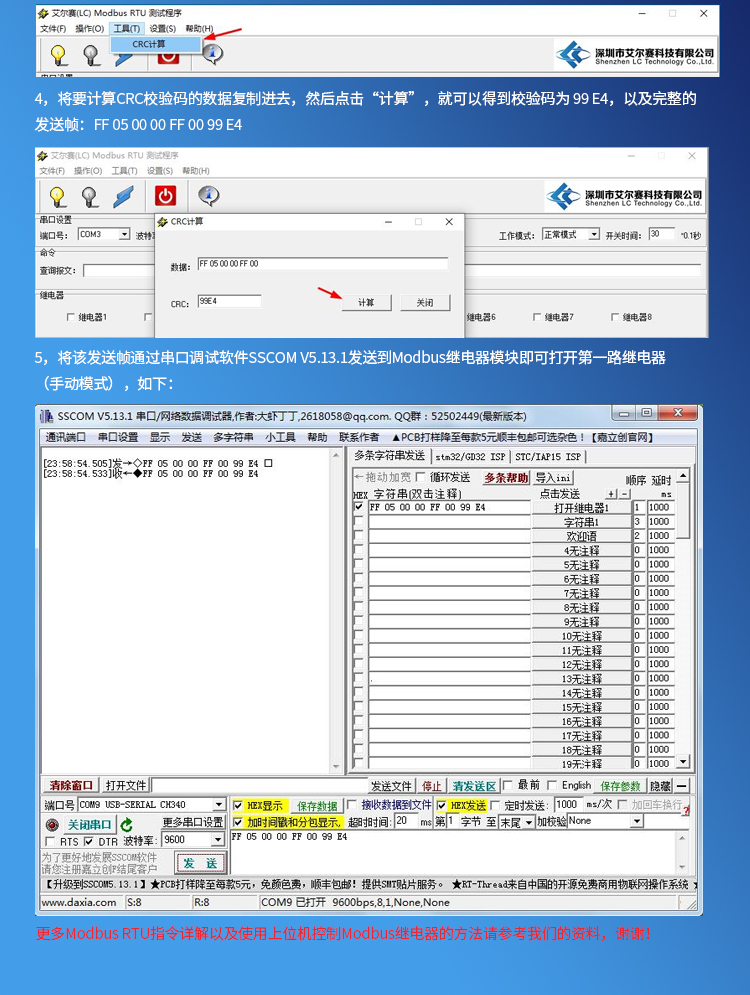This screenshot has width=750, height=995.
Task: Expand the 波特率 9600 baud rate dropdown
Action: 218,841
